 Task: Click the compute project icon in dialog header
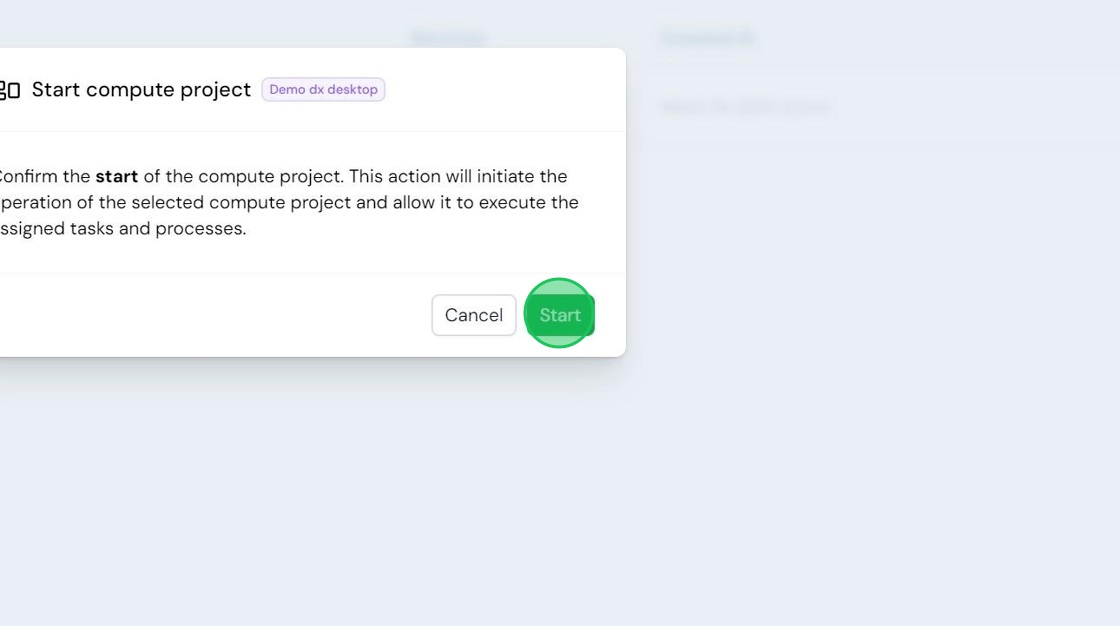coord(10,90)
